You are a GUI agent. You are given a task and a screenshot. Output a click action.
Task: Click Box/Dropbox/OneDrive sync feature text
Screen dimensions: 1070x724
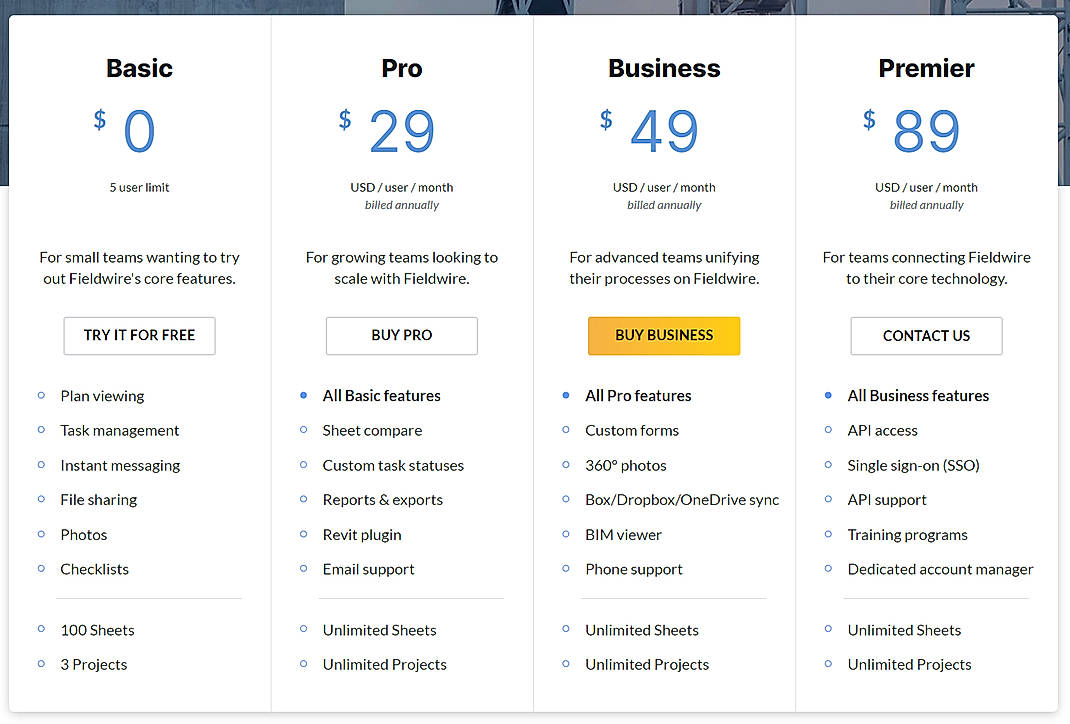coord(682,500)
